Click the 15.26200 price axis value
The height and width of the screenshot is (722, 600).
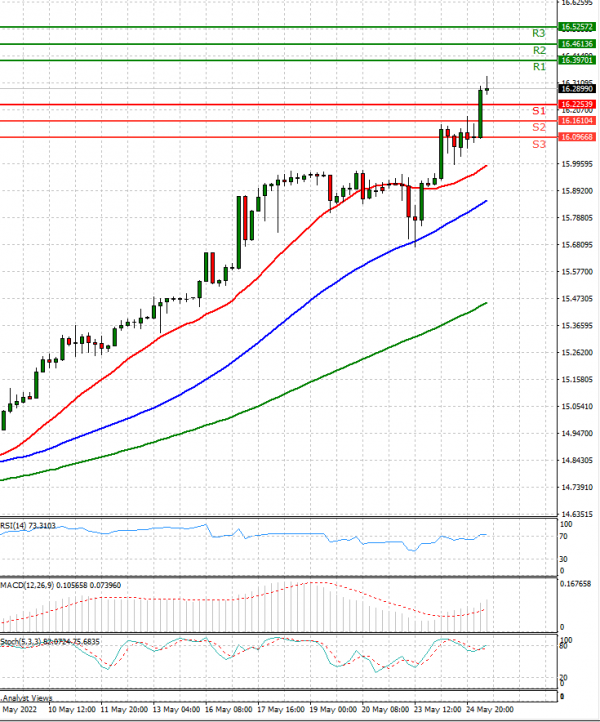[577, 353]
